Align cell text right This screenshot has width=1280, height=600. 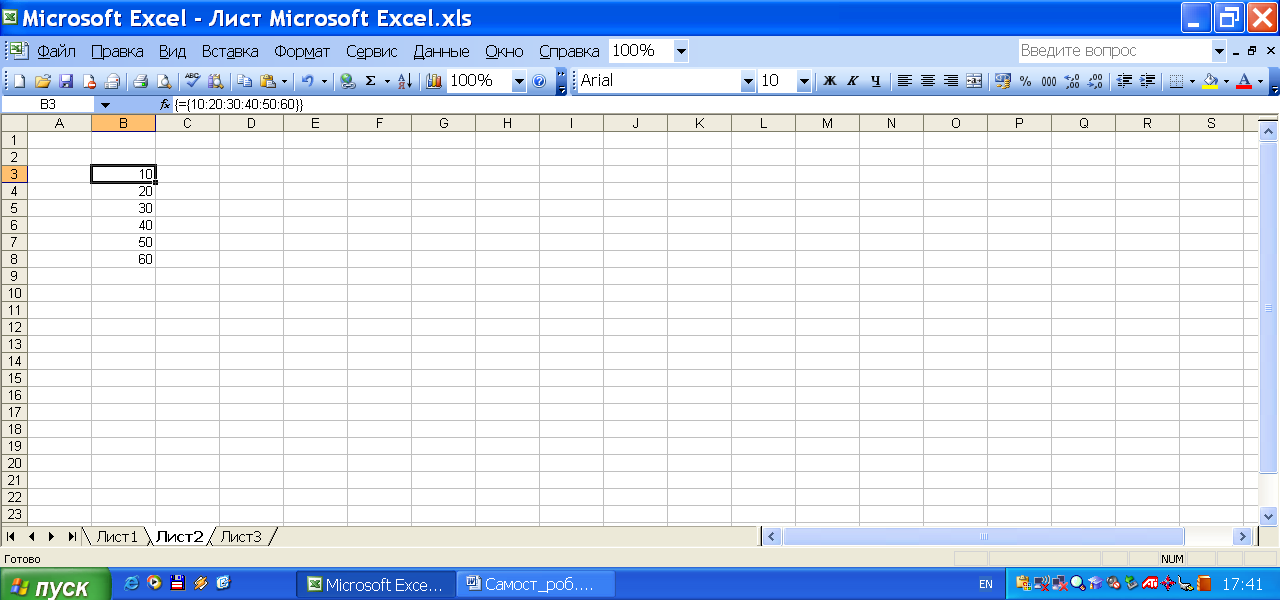point(951,81)
